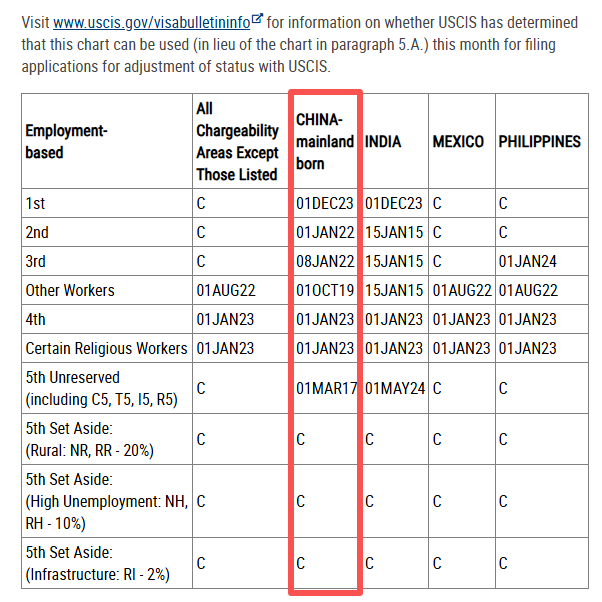This screenshot has height=602, width=602.
Task: Select the INDIA column header
Action: [x=383, y=142]
